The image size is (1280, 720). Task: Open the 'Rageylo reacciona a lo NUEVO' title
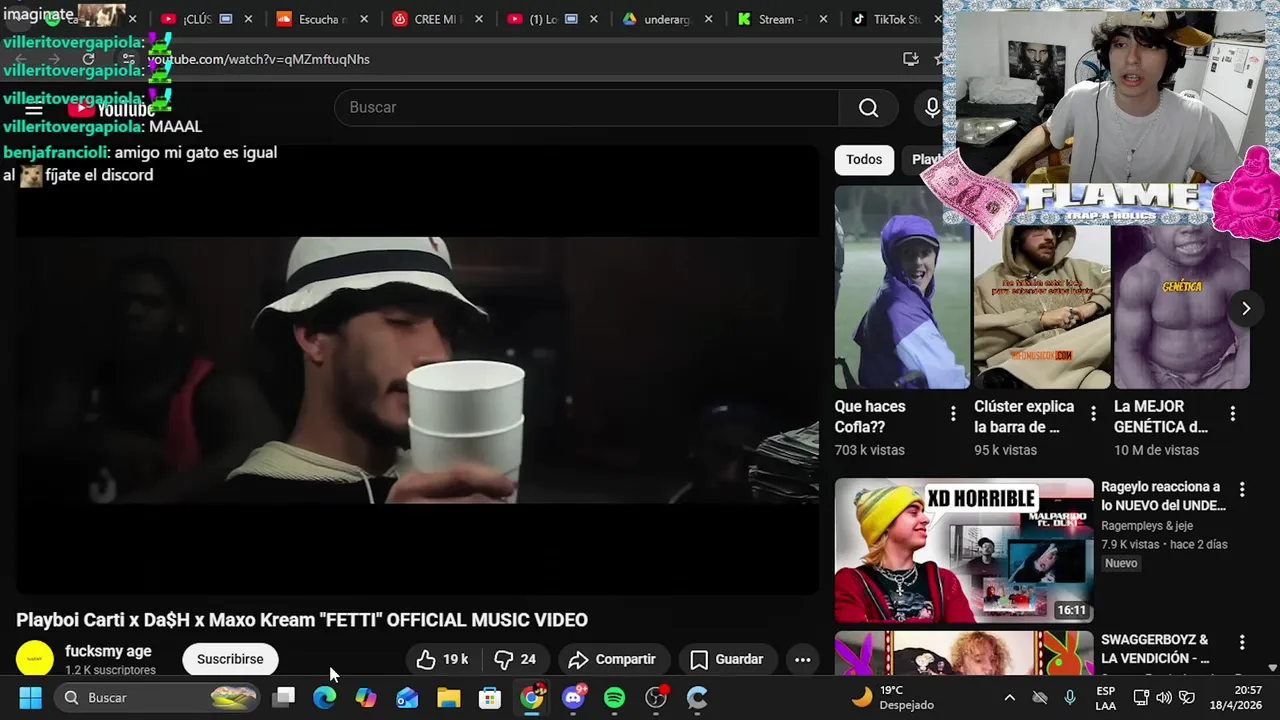[x=1163, y=496]
